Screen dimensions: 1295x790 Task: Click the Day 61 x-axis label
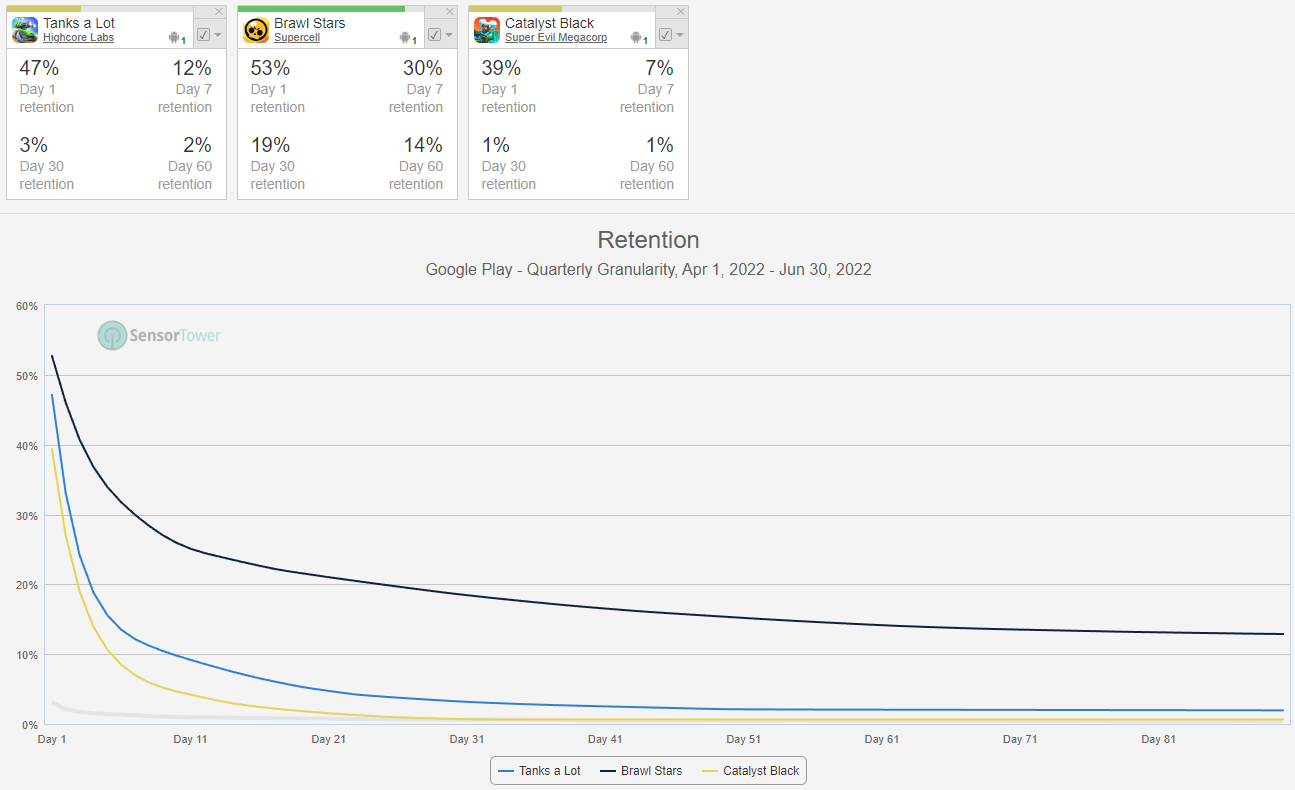pyautogui.click(x=881, y=740)
